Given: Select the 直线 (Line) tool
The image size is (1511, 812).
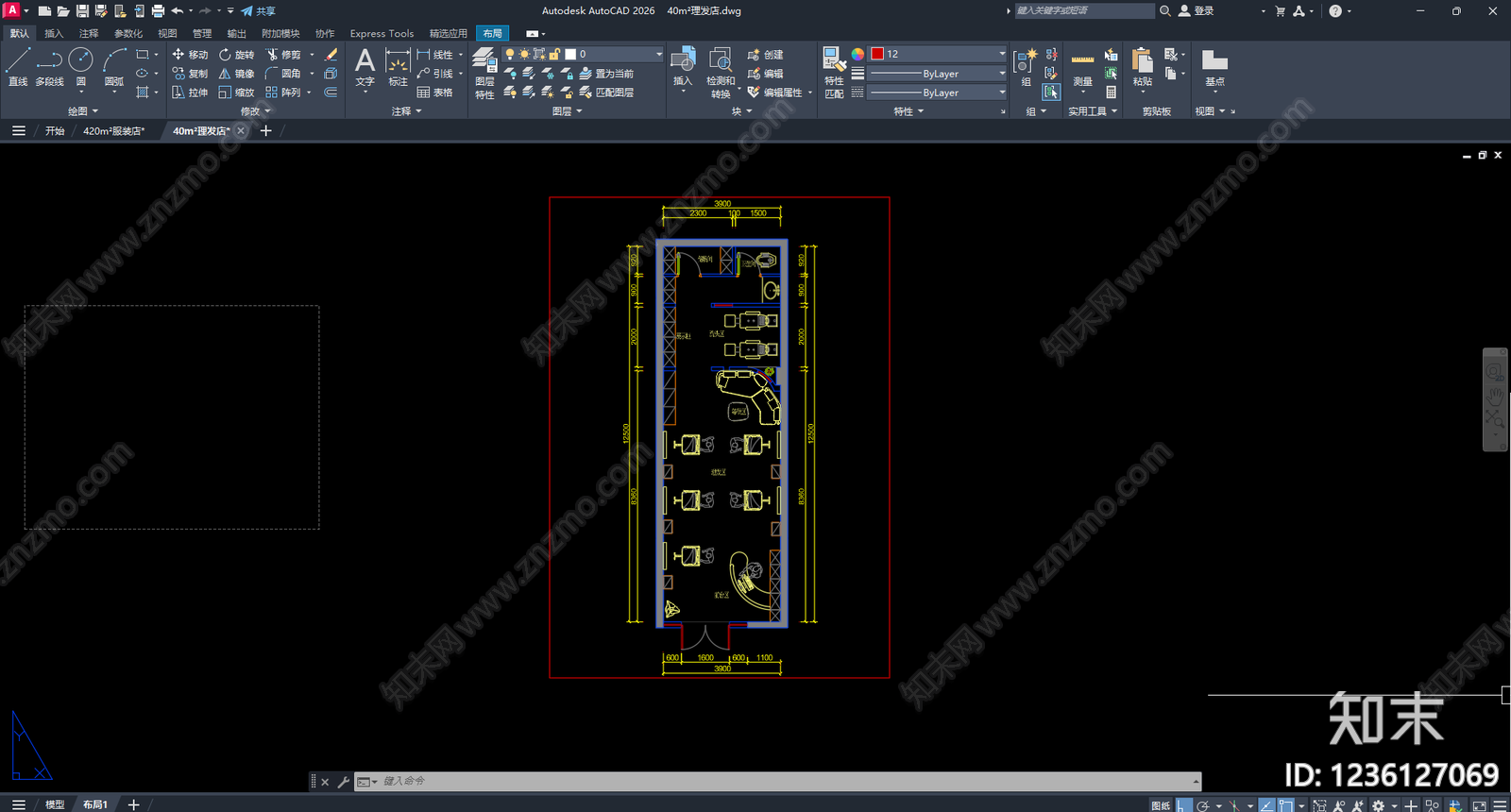Looking at the screenshot, I should pos(18,67).
